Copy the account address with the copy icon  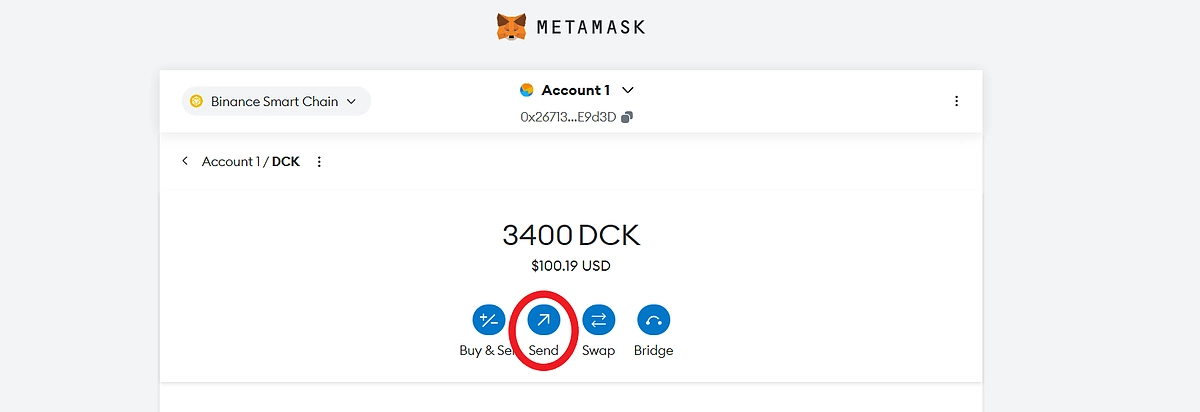(x=627, y=117)
